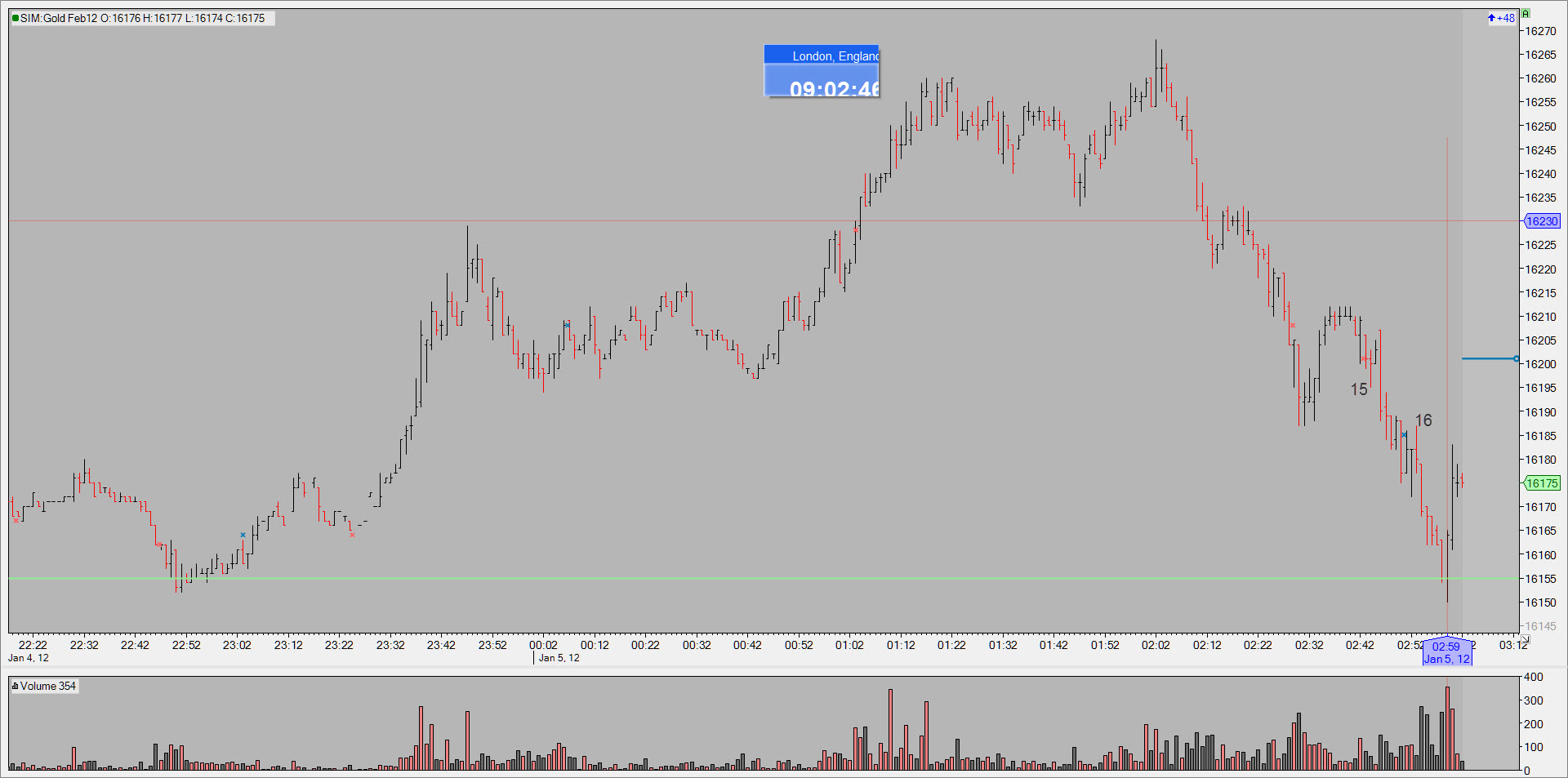Click the 16190 price axis label
Screen dimensions: 1568x778
pos(1541,412)
